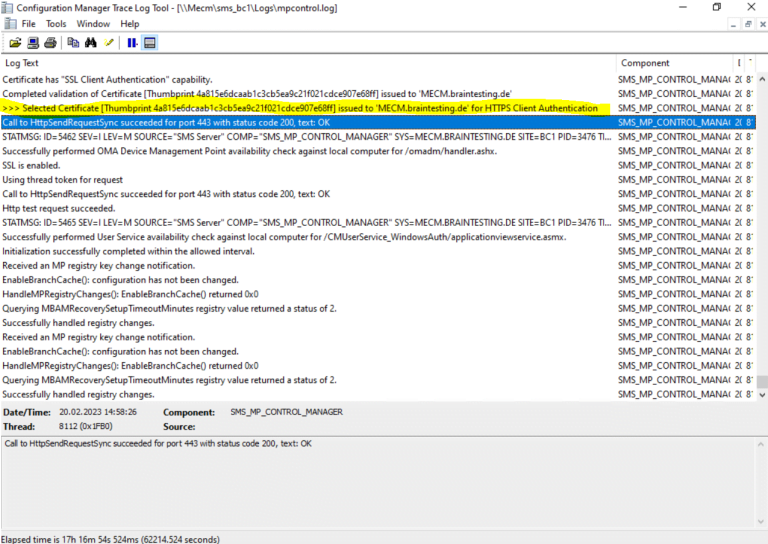This screenshot has height=544, width=768.
Task: Select the 'STATMSG: ID=5462' row
Action: coord(378,137)
